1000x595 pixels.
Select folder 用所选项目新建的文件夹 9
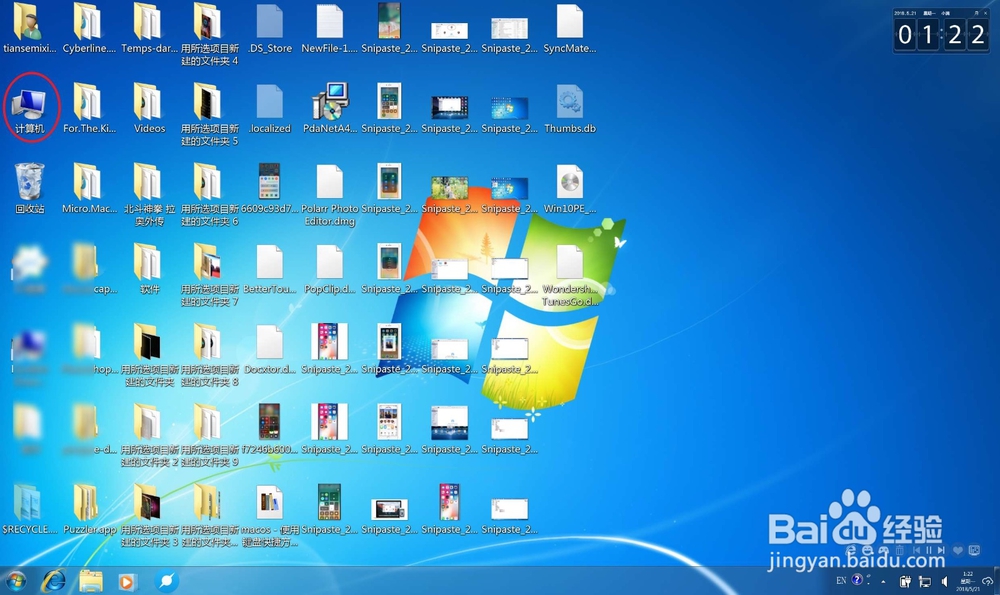tap(210, 436)
